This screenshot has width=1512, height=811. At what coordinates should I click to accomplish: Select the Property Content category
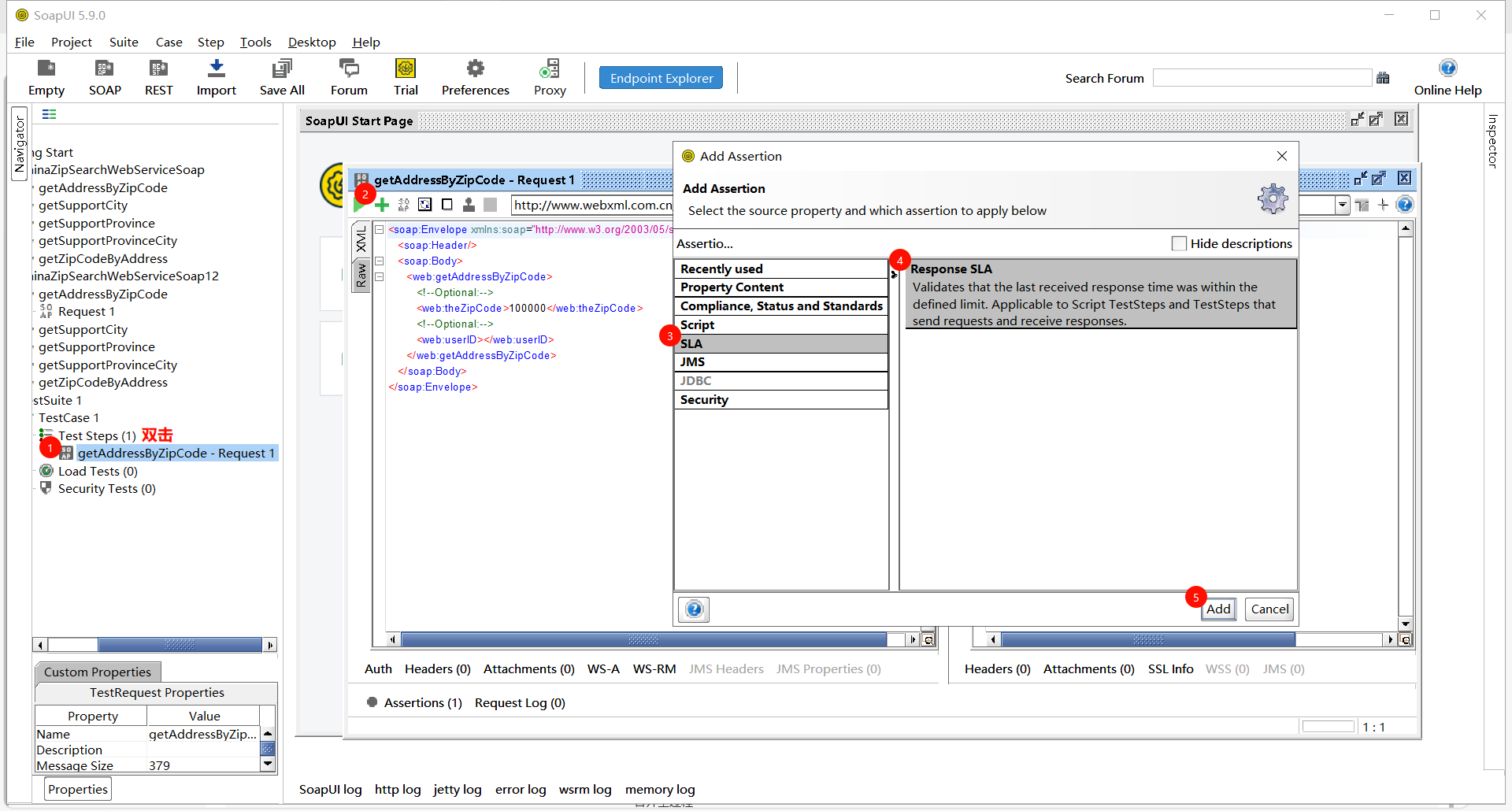[x=781, y=287]
